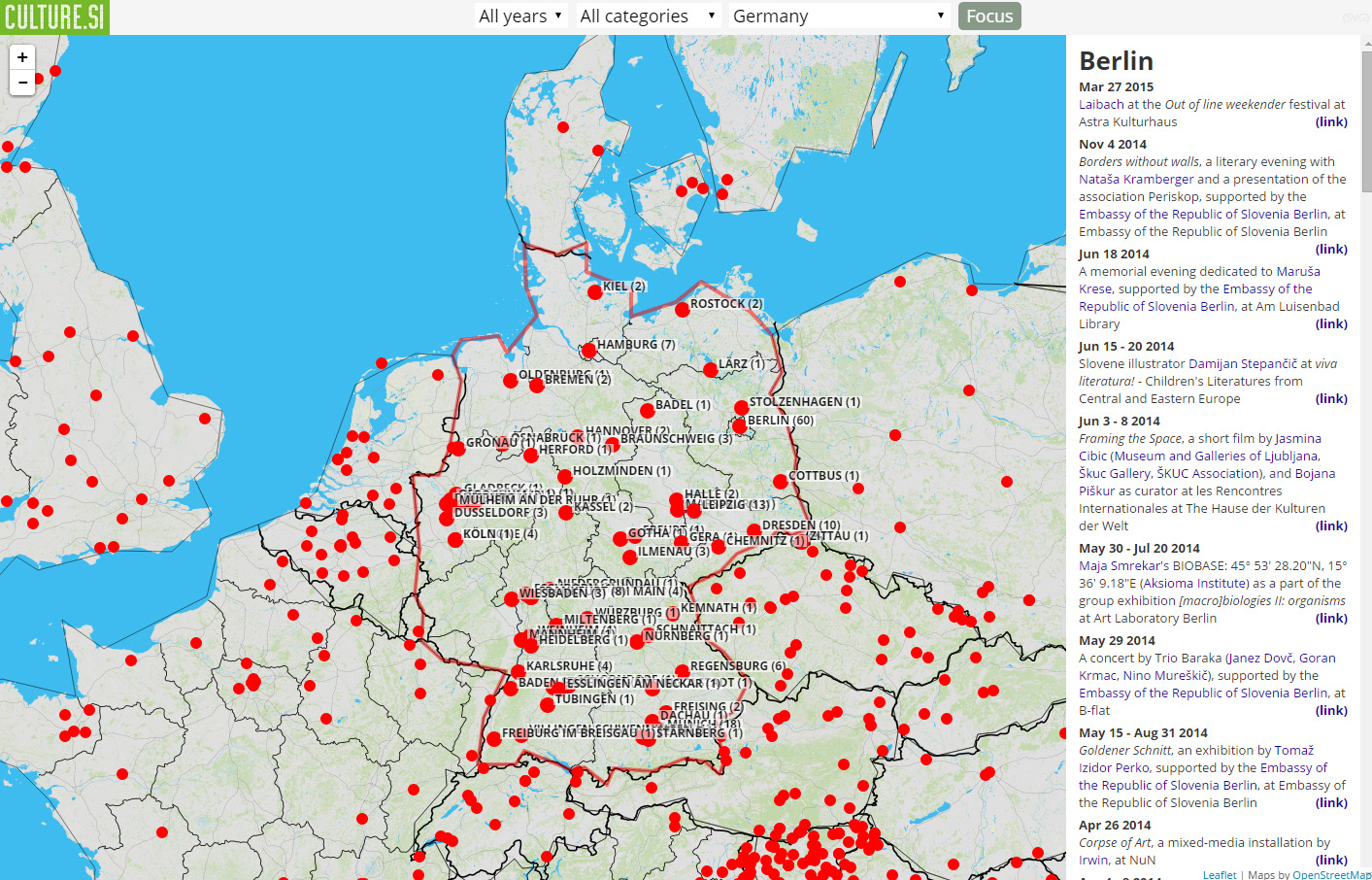Select the Badel red marker

(x=648, y=410)
